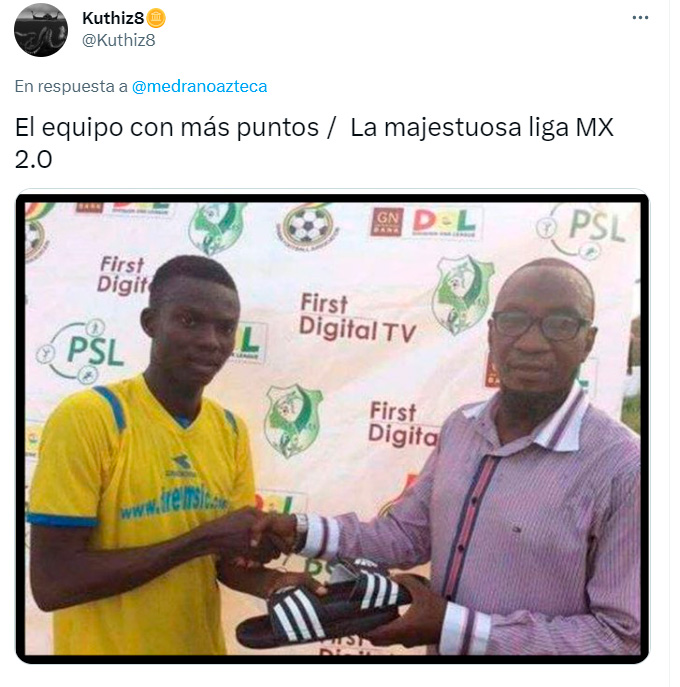Open the attached handshake photo
The height and width of the screenshot is (687, 680).
coord(332,427)
